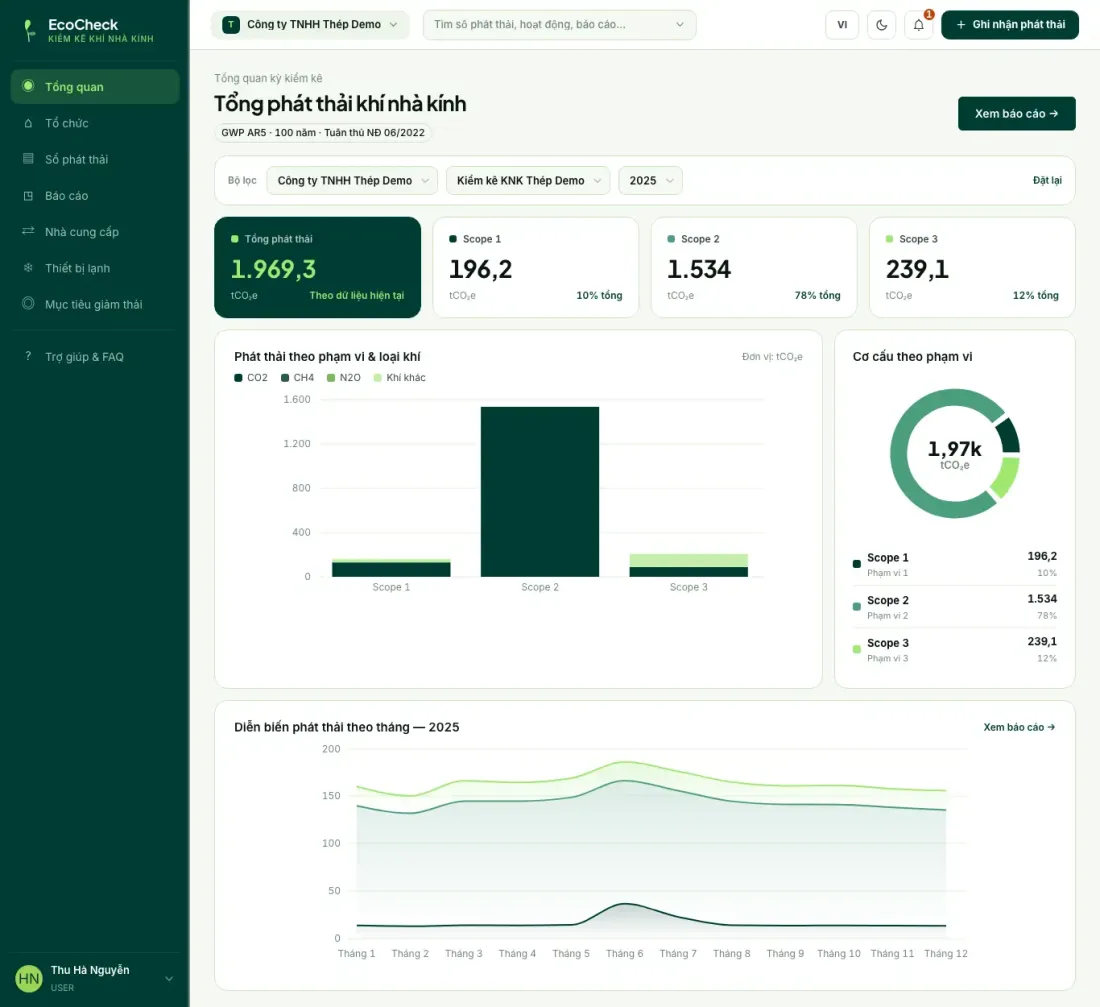Click Xem báo cáo link in monthly chart
The height and width of the screenshot is (1007, 1100).
tap(1019, 727)
